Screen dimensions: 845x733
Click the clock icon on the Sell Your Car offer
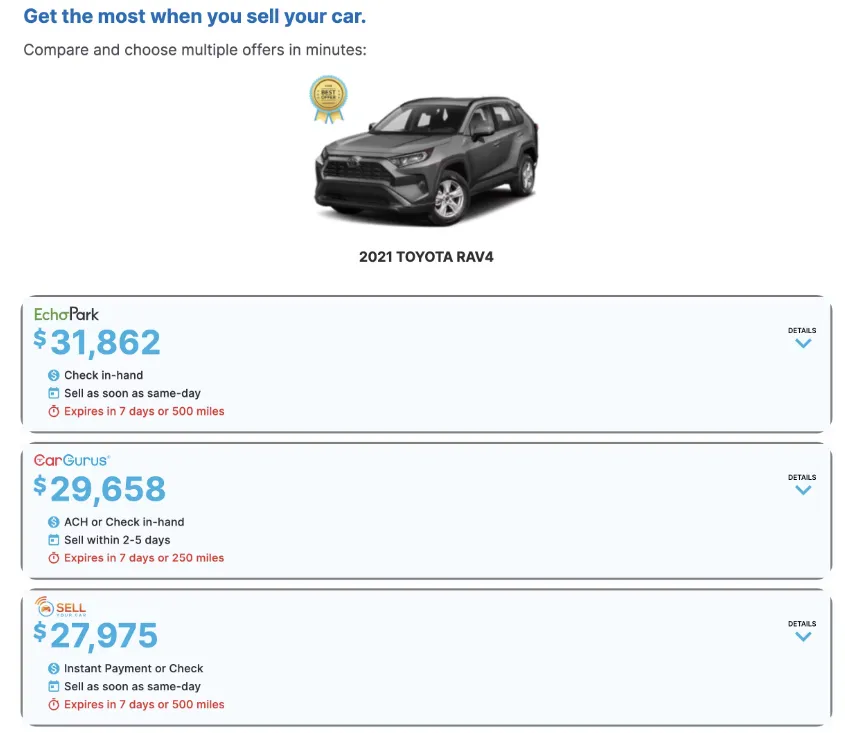pos(53,704)
